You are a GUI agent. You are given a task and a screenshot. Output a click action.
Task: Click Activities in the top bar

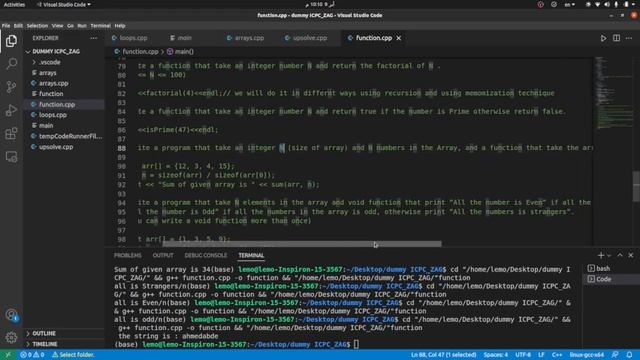[14, 4]
